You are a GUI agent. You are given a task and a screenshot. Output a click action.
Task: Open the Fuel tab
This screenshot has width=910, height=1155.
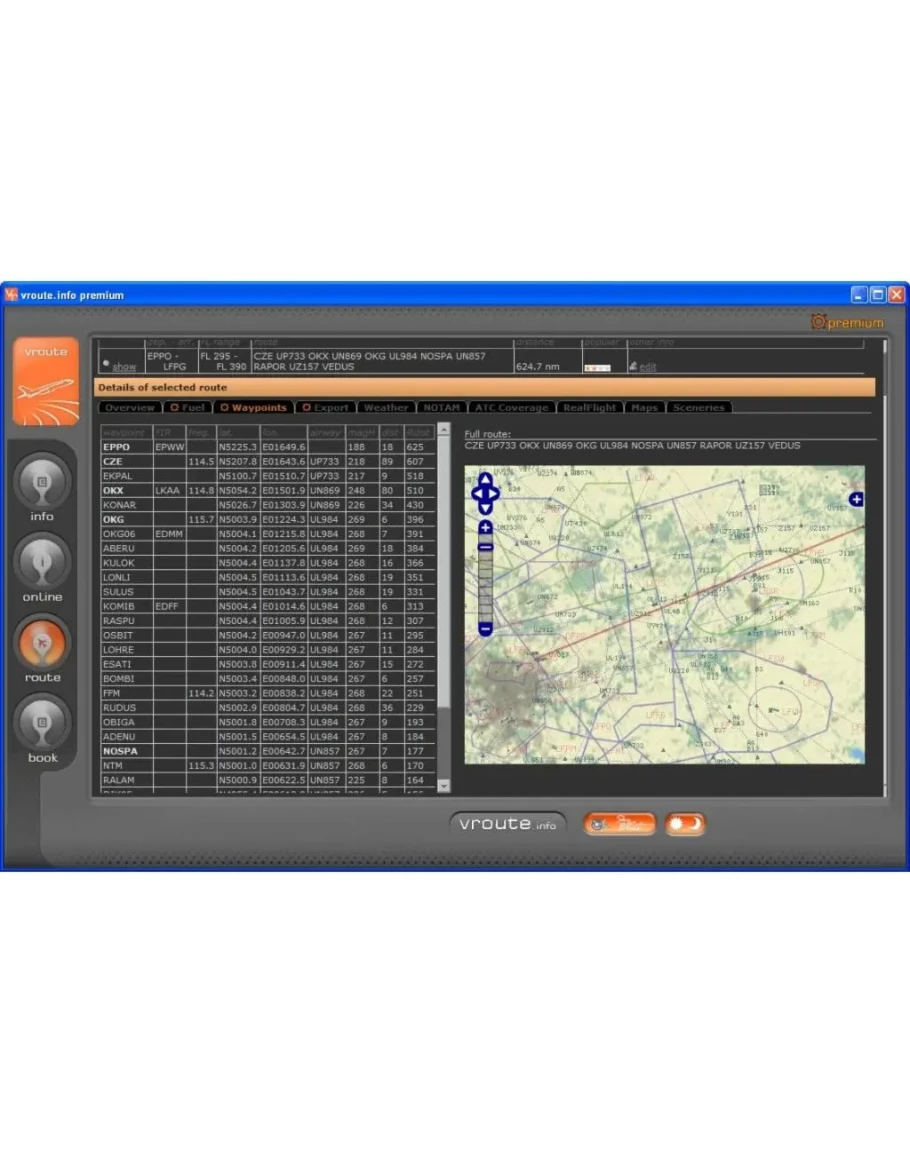(187, 408)
